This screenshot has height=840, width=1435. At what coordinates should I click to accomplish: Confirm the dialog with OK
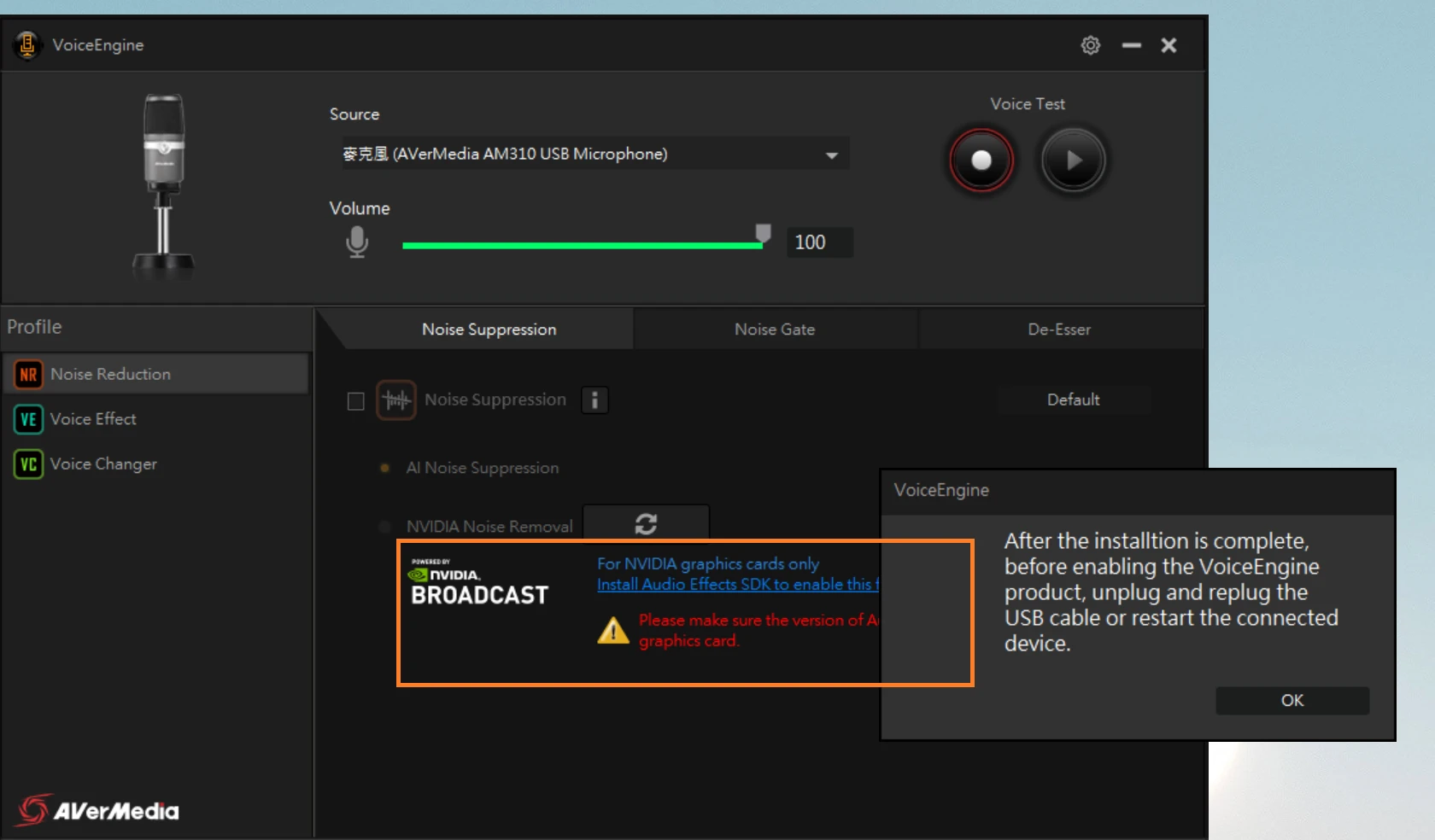(x=1292, y=701)
